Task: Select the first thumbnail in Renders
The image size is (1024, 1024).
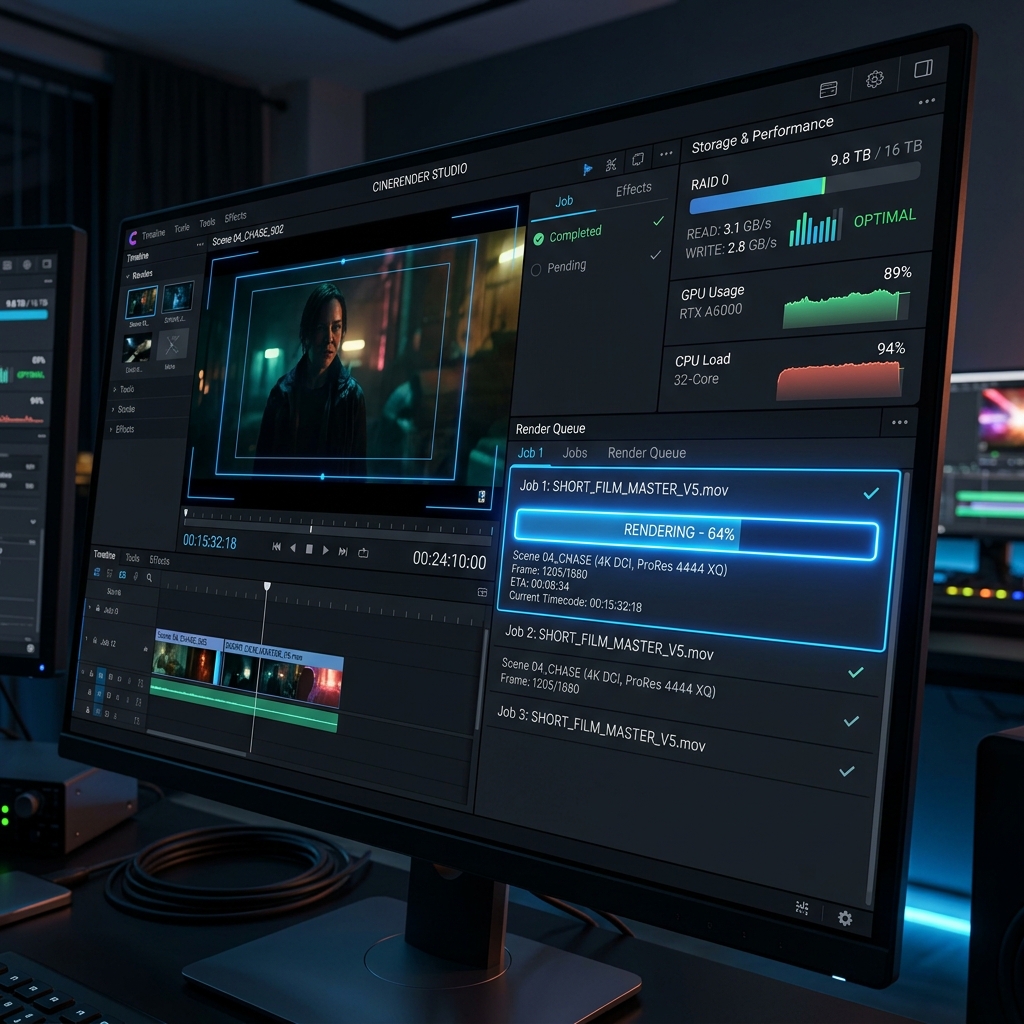Action: tap(142, 302)
